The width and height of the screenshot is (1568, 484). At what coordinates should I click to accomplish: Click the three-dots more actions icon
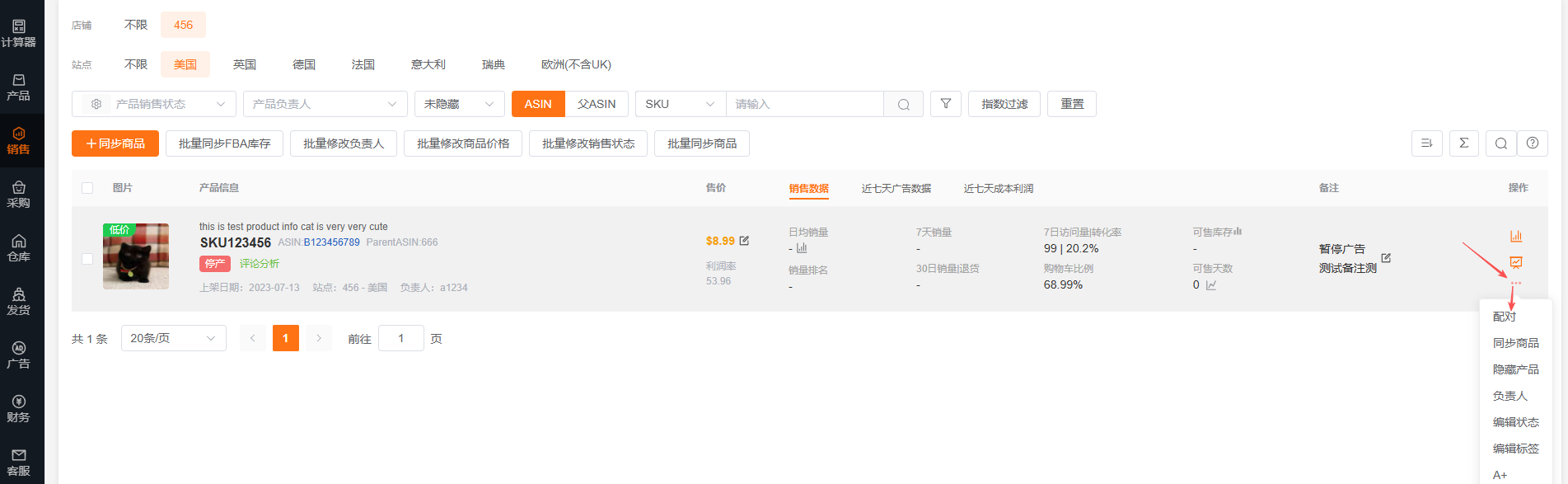1515,284
